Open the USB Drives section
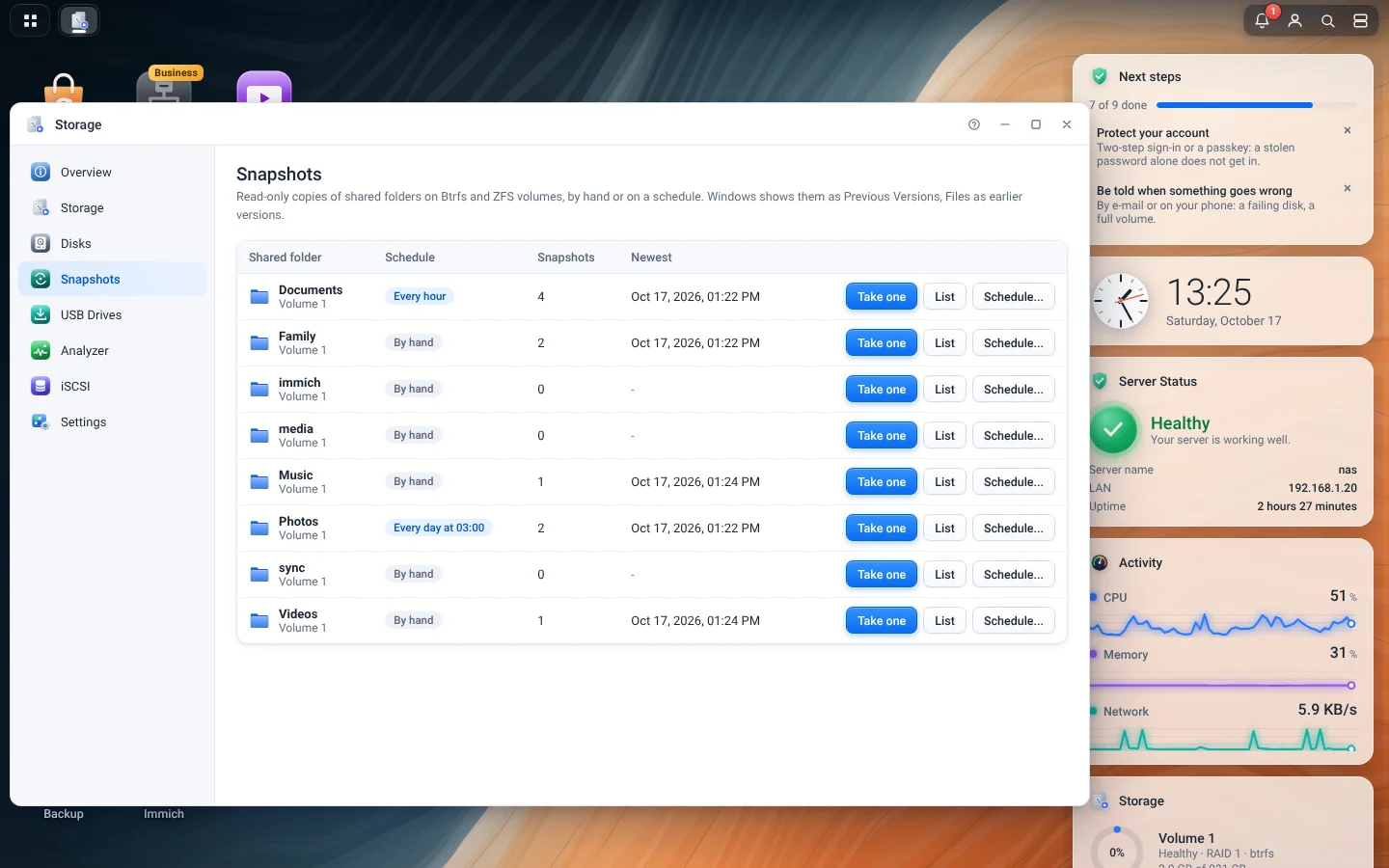Image resolution: width=1389 pixels, height=868 pixels. [113, 315]
